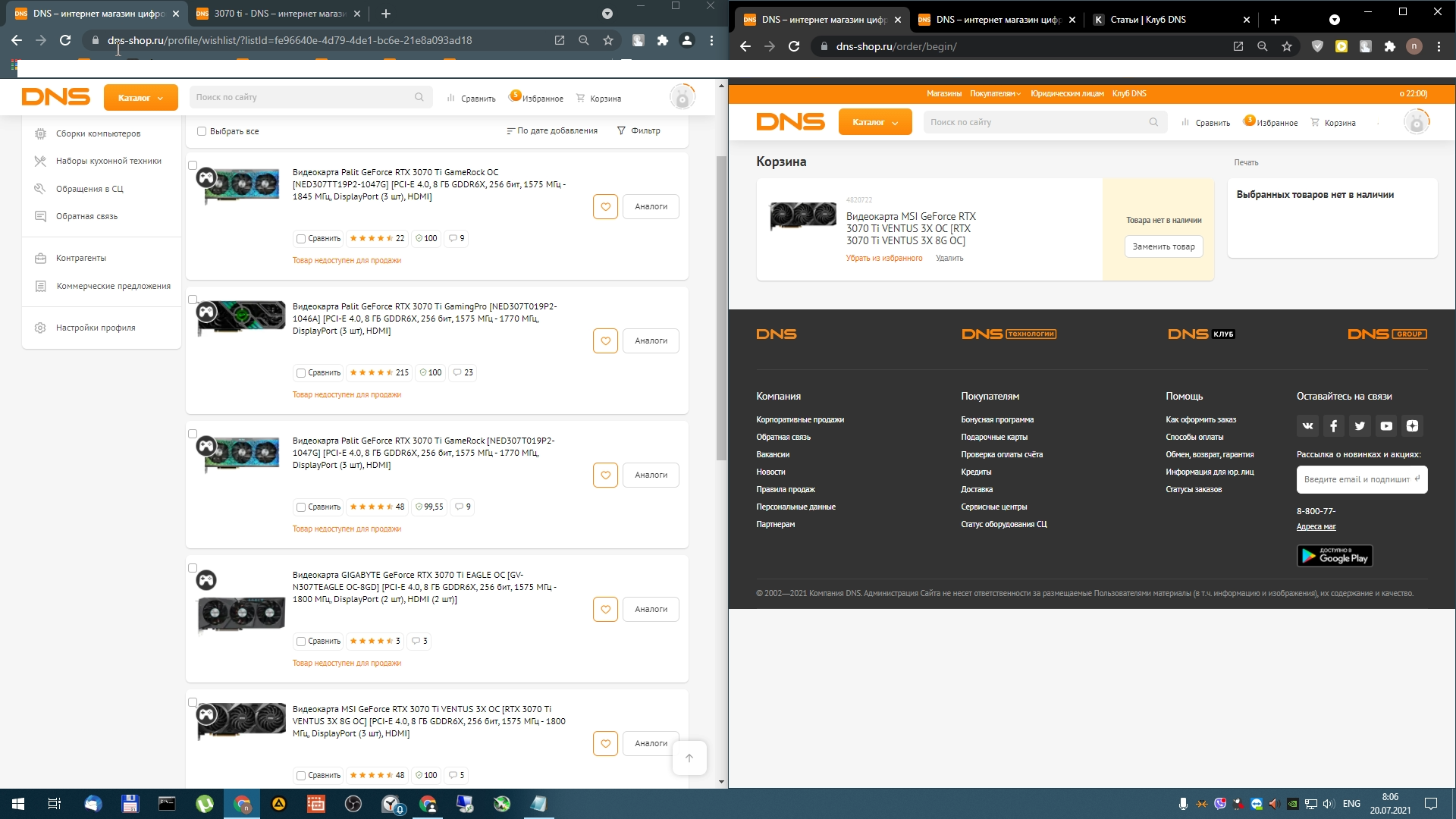The height and width of the screenshot is (819, 1456).
Task: Switch to the Статьи | Клуб DNS tab
Action: (1147, 20)
